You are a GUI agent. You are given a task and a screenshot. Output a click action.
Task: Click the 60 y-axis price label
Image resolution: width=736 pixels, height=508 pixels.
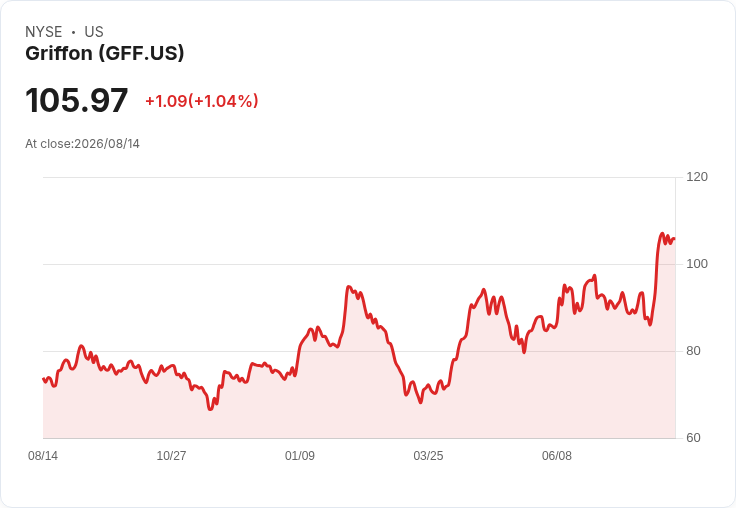[x=693, y=438]
